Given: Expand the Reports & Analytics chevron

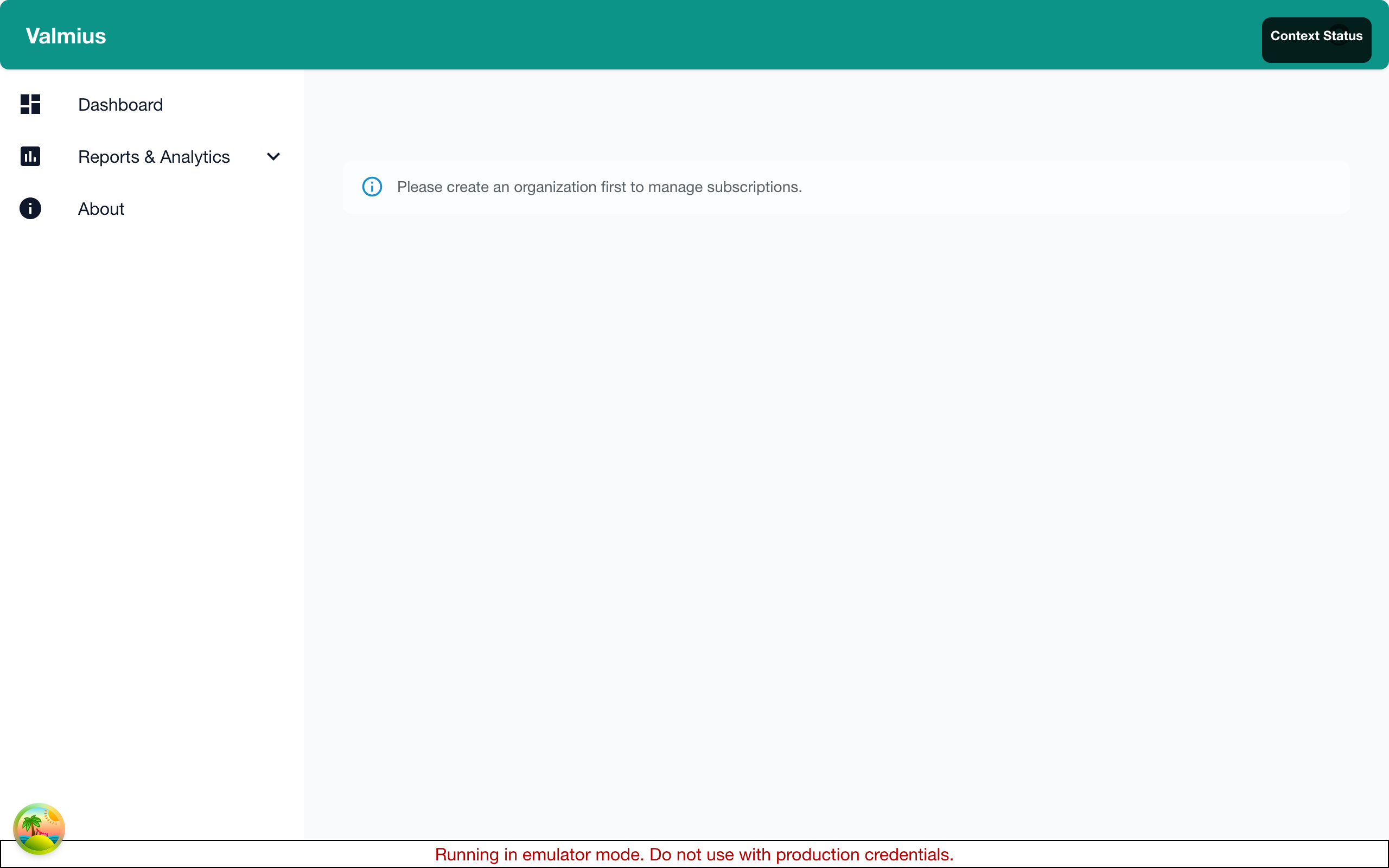Looking at the screenshot, I should coord(273,156).
